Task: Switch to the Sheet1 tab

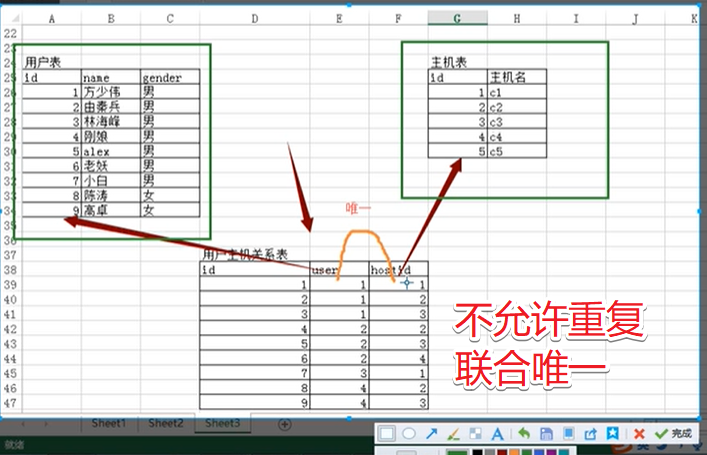Action: pos(109,423)
